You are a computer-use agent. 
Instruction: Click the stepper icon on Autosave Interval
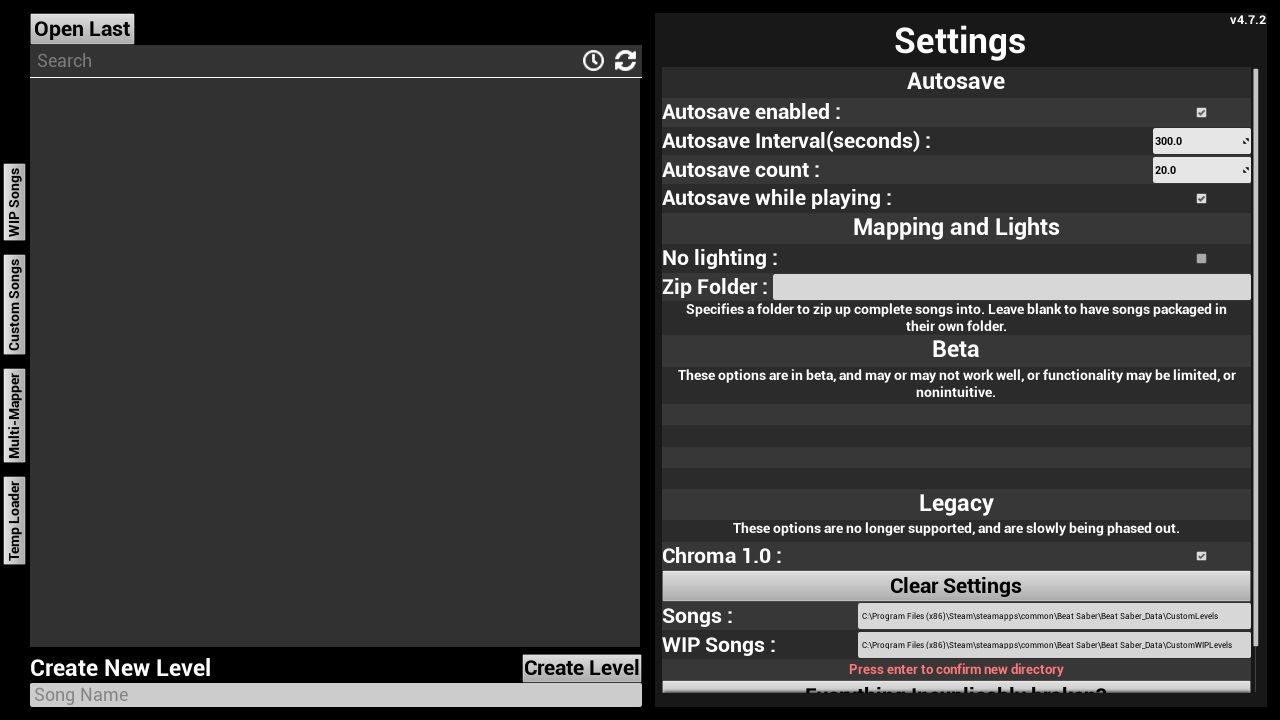click(1245, 141)
